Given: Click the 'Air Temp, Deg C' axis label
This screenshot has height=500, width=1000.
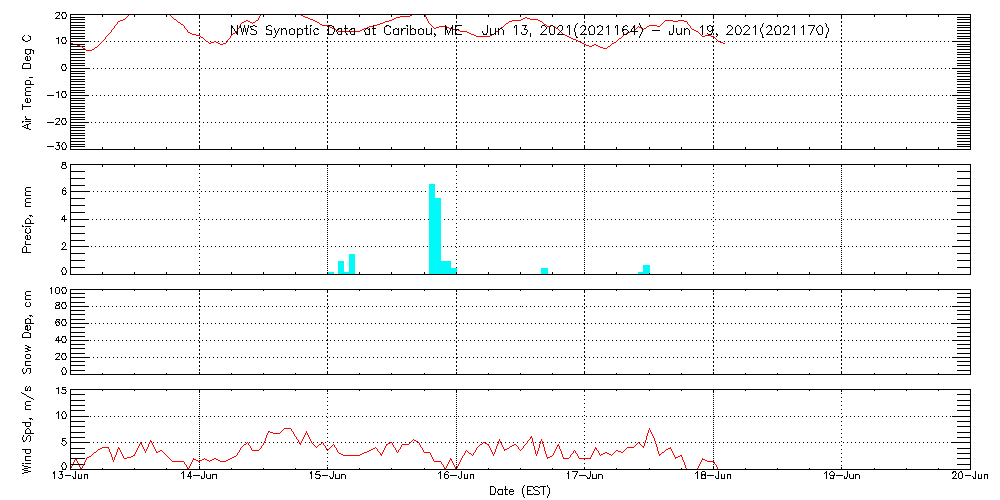Looking at the screenshot, I should coord(28,82).
